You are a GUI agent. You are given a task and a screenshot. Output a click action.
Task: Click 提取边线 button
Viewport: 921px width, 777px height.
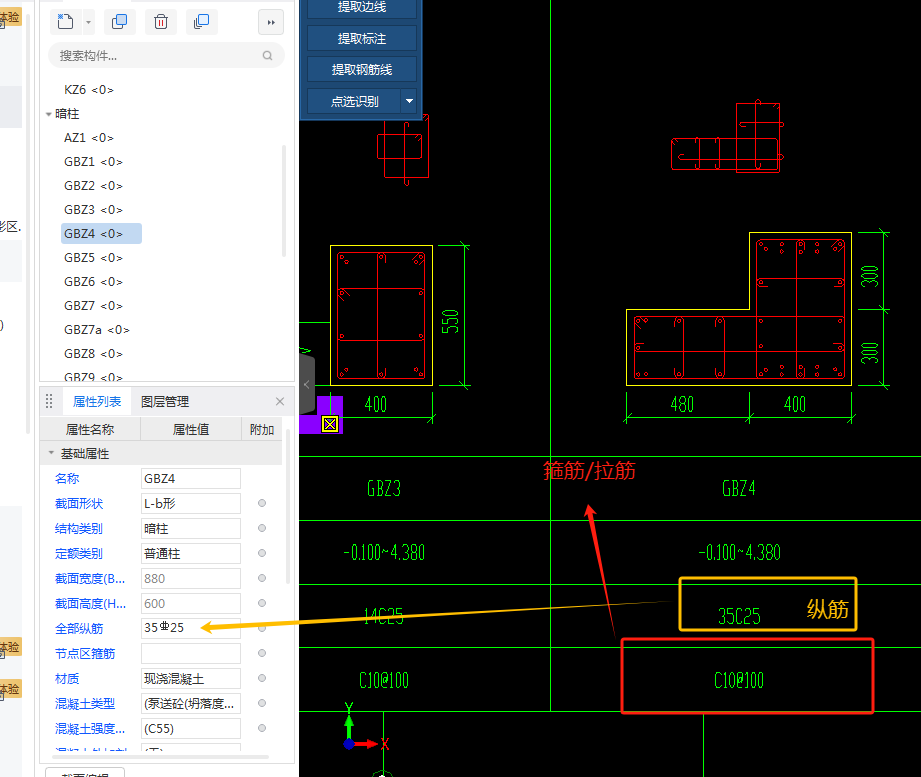[362, 8]
